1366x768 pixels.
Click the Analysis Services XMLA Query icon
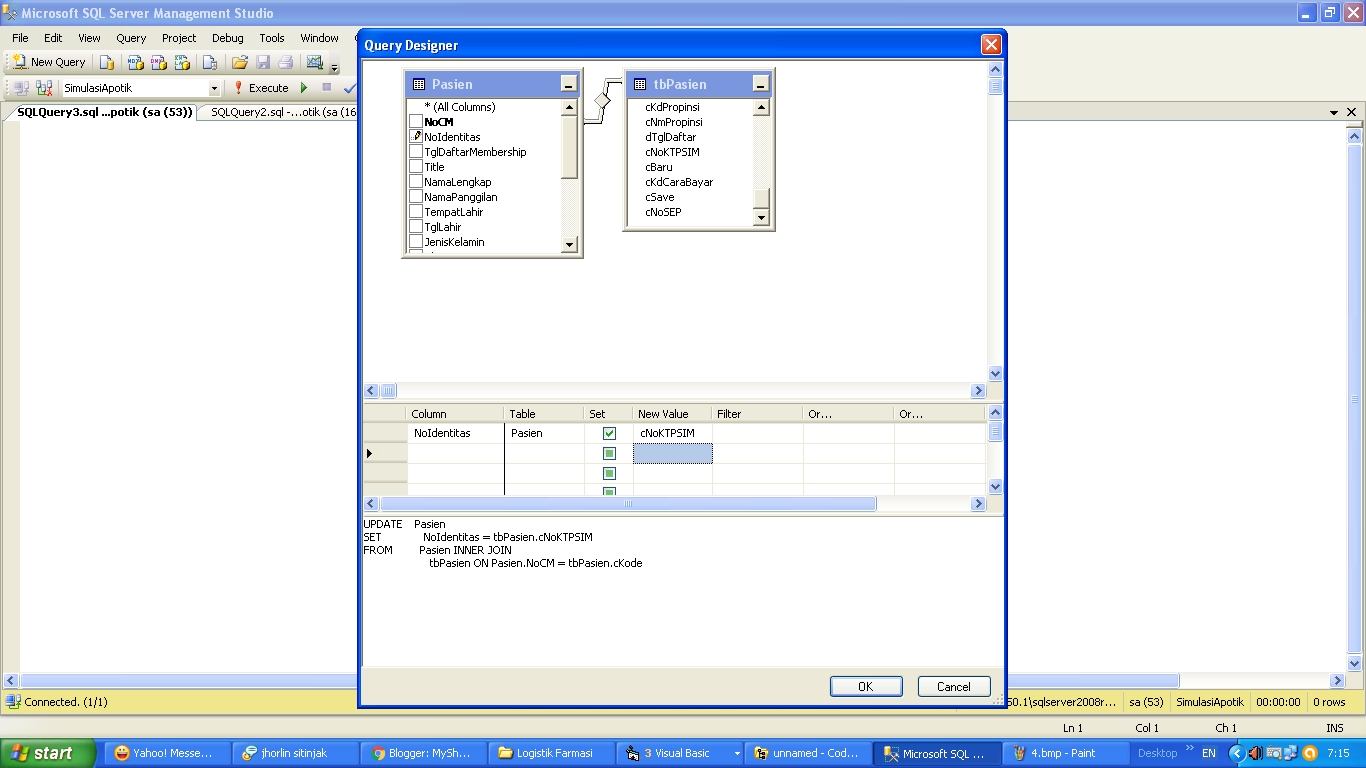pos(182,62)
